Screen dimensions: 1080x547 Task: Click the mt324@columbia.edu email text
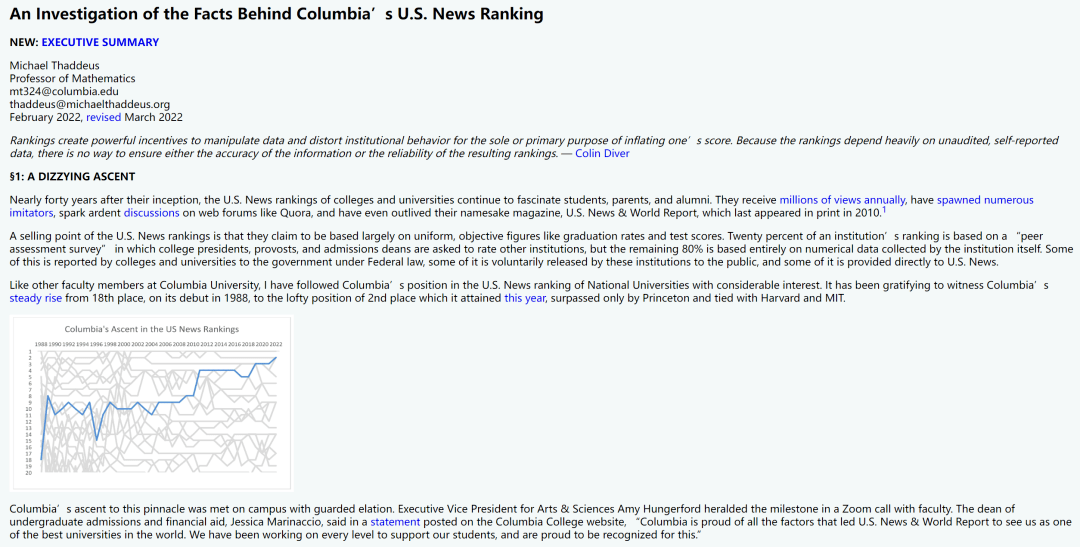tap(64, 92)
